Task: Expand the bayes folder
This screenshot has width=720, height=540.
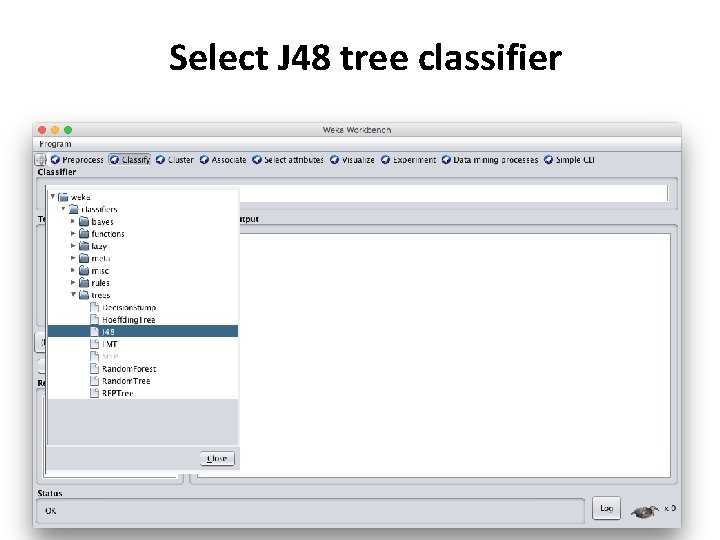Action: pos(73,221)
